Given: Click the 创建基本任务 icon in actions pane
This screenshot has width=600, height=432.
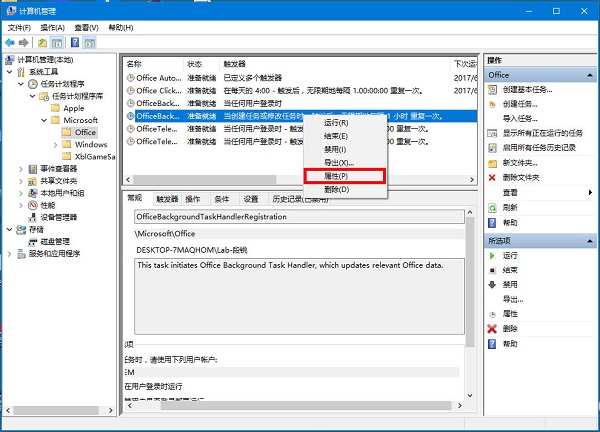Looking at the screenshot, I should (x=491, y=90).
